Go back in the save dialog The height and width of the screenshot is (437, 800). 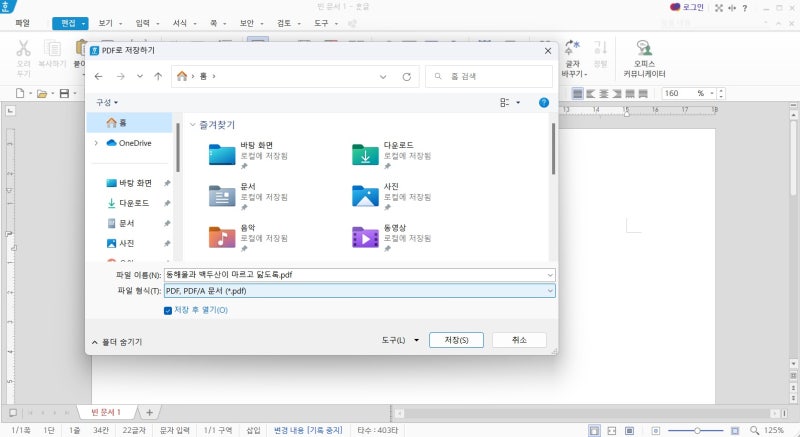tap(98, 76)
